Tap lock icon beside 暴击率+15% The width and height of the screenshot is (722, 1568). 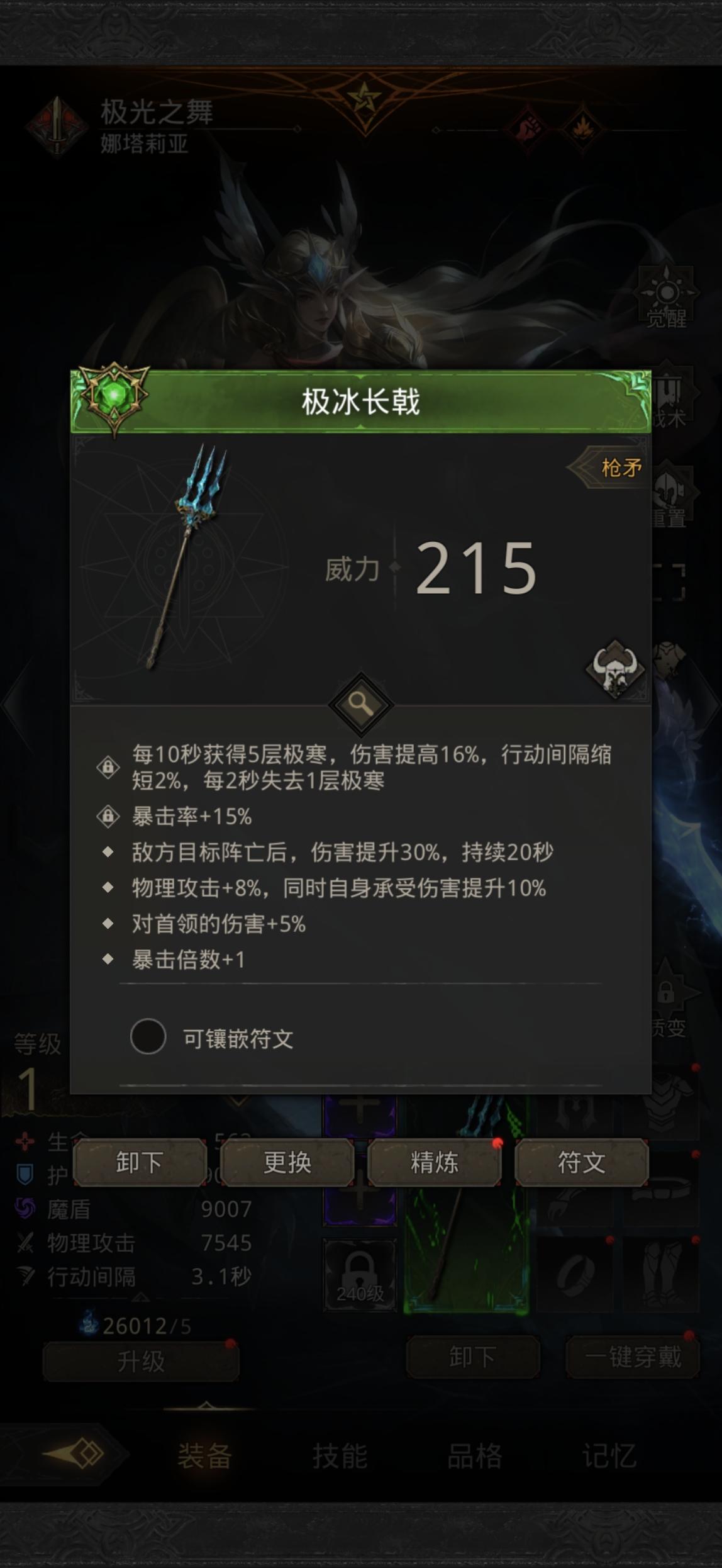click(108, 816)
